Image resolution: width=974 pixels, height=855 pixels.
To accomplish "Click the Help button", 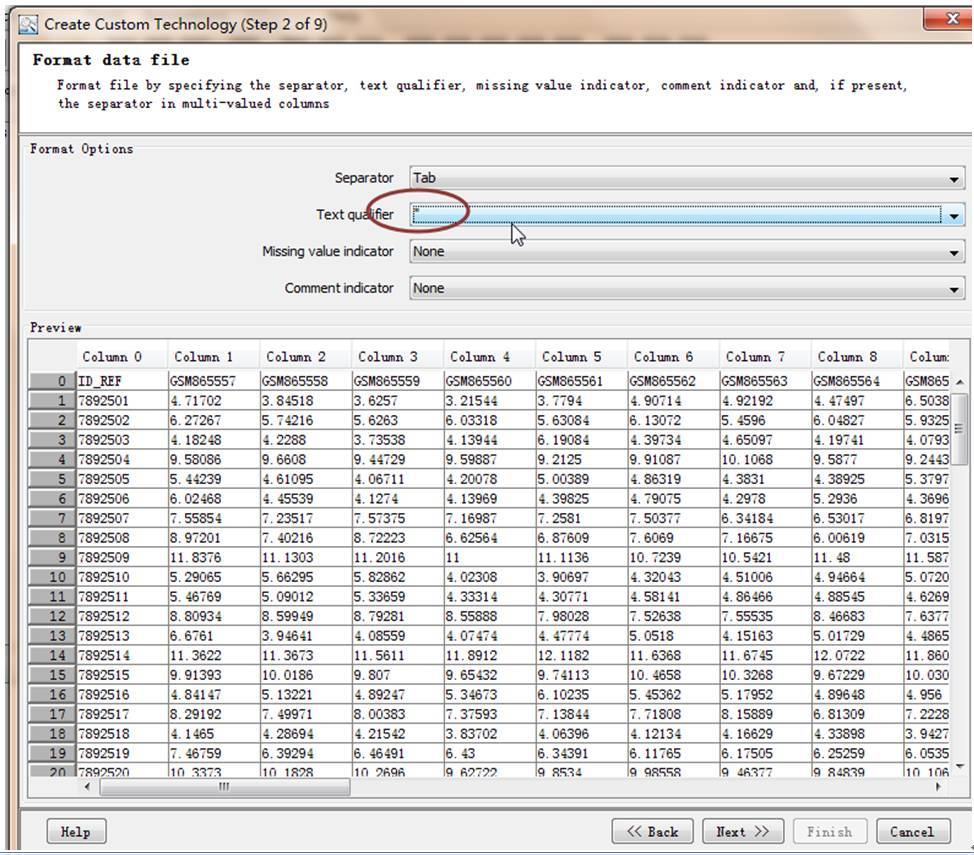I will point(76,831).
